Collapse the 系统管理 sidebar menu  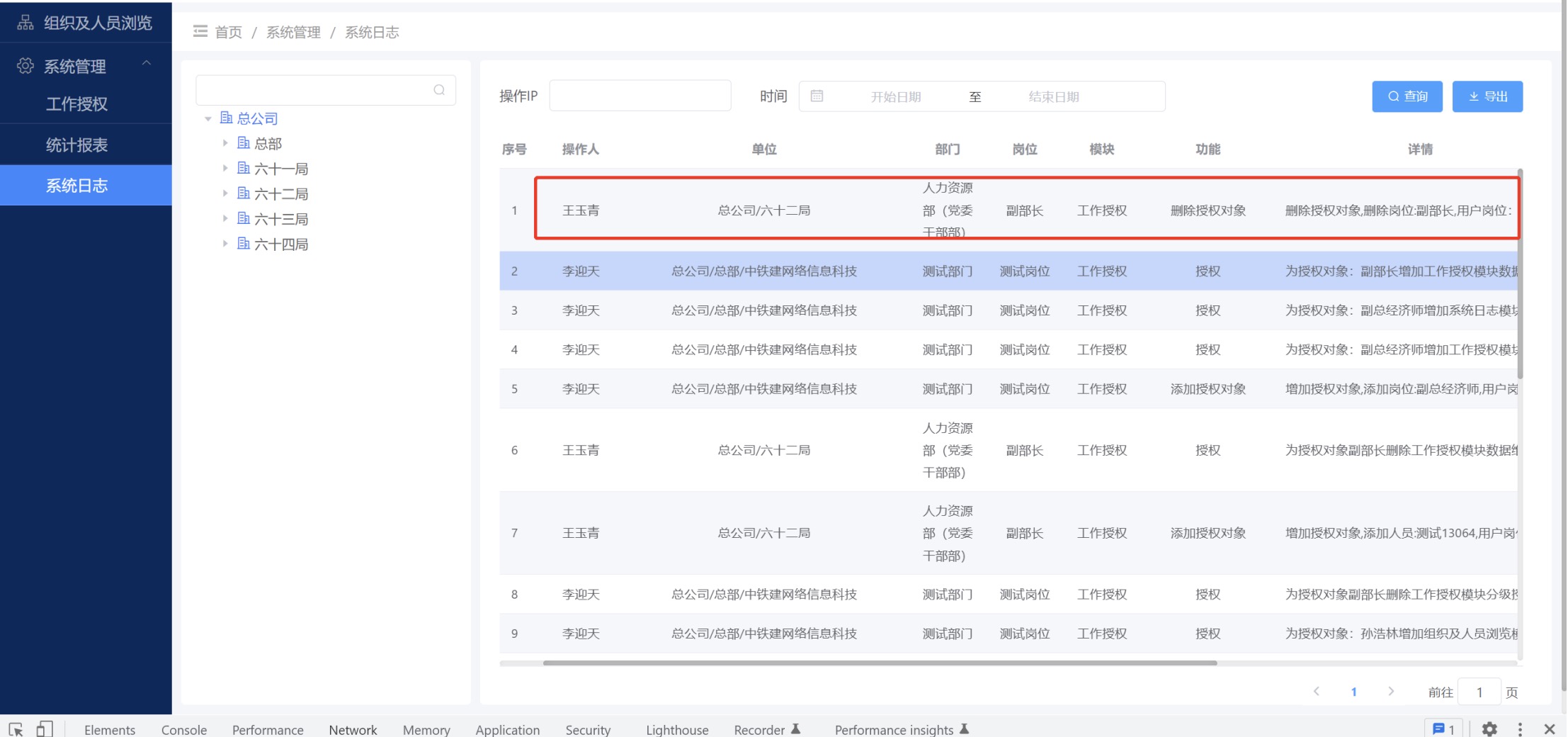coord(147,64)
